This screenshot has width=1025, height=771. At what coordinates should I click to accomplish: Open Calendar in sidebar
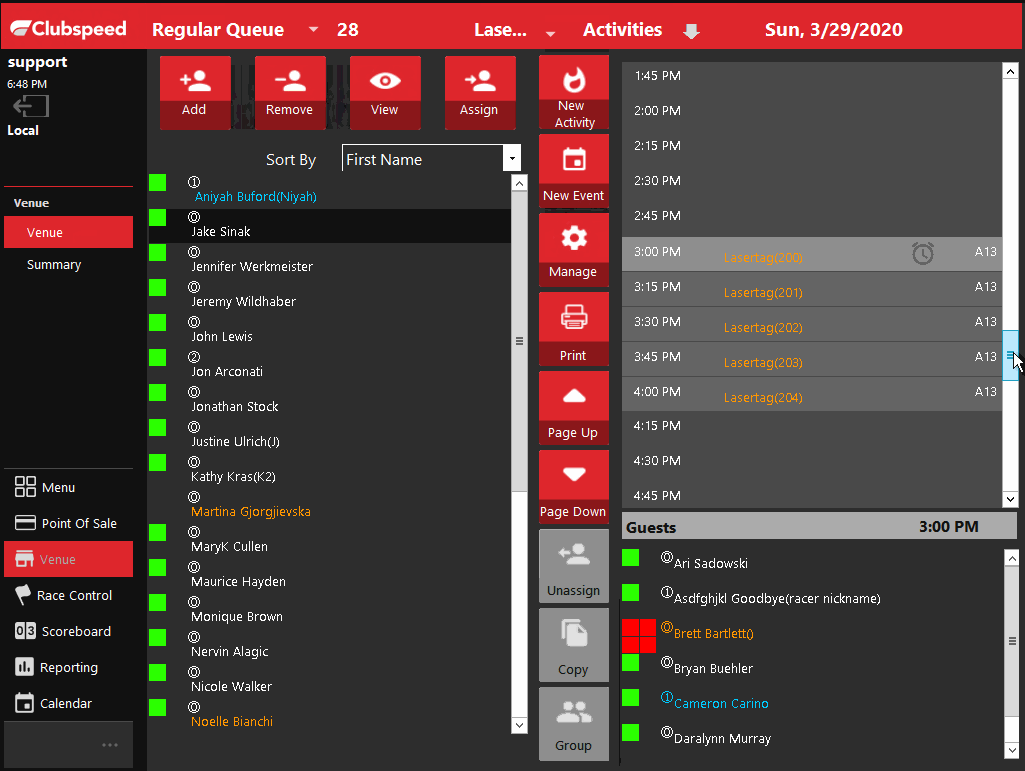[68, 703]
